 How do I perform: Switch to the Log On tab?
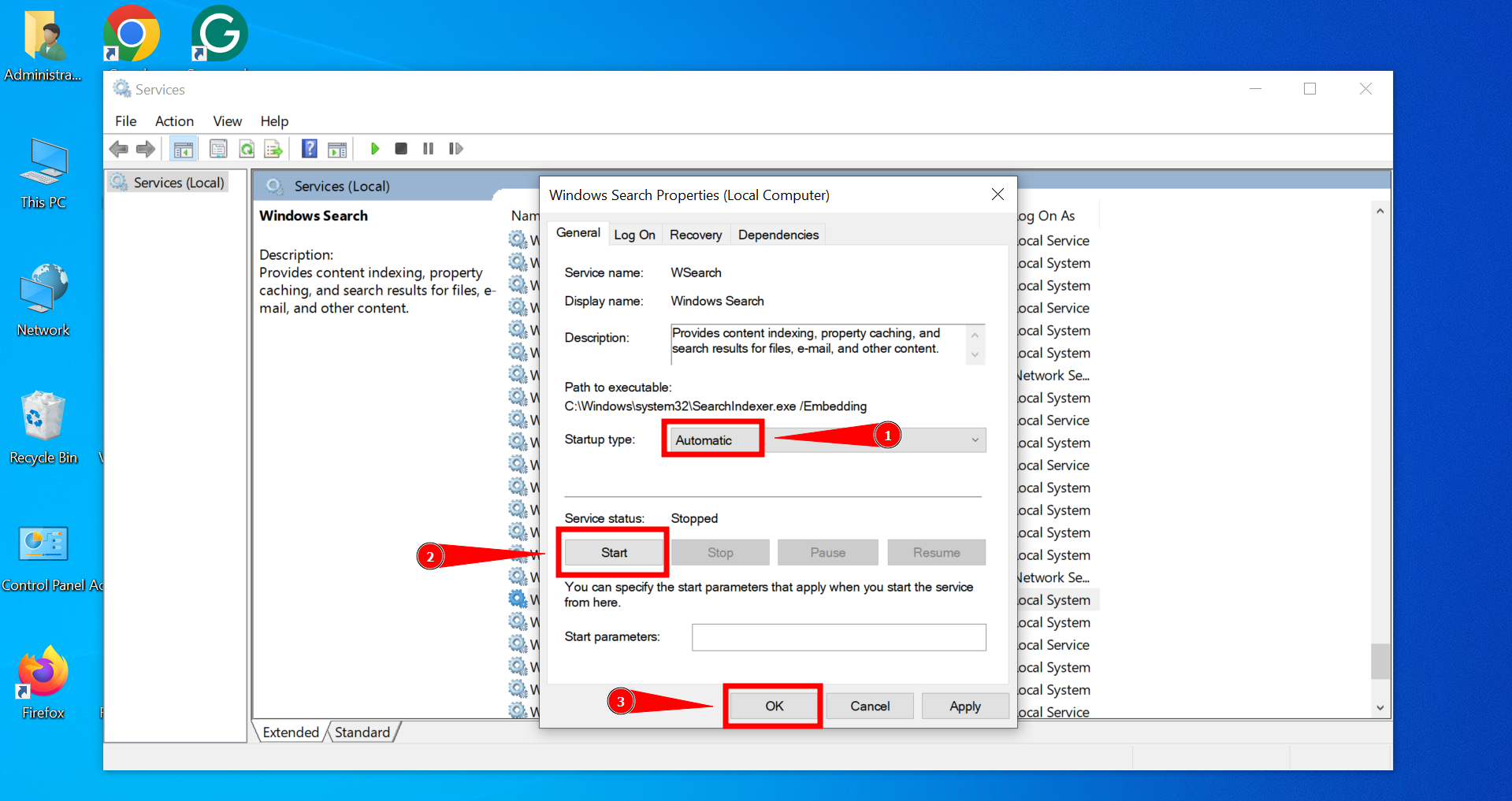click(634, 235)
